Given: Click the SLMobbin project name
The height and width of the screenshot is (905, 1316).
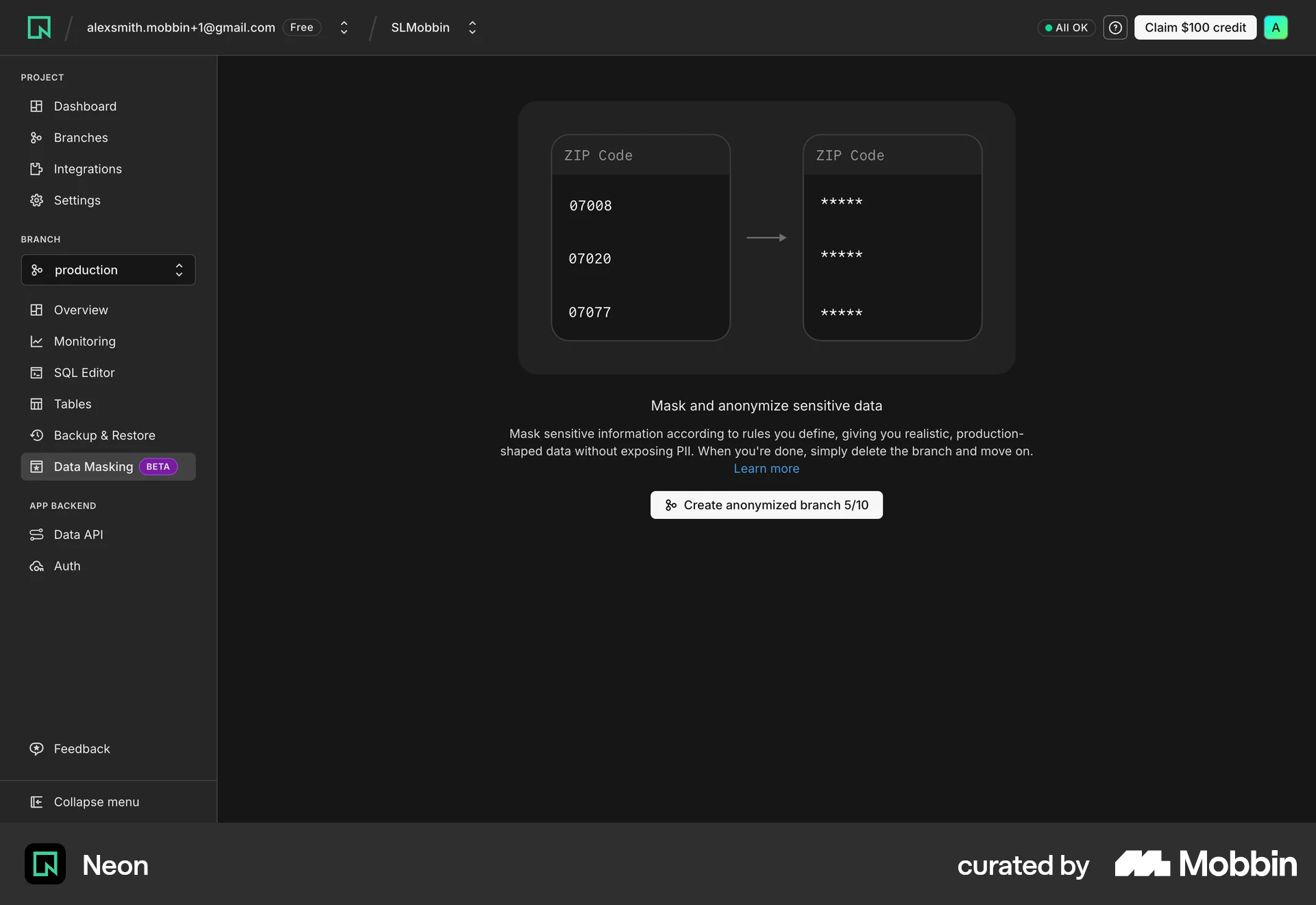Looking at the screenshot, I should click(420, 27).
